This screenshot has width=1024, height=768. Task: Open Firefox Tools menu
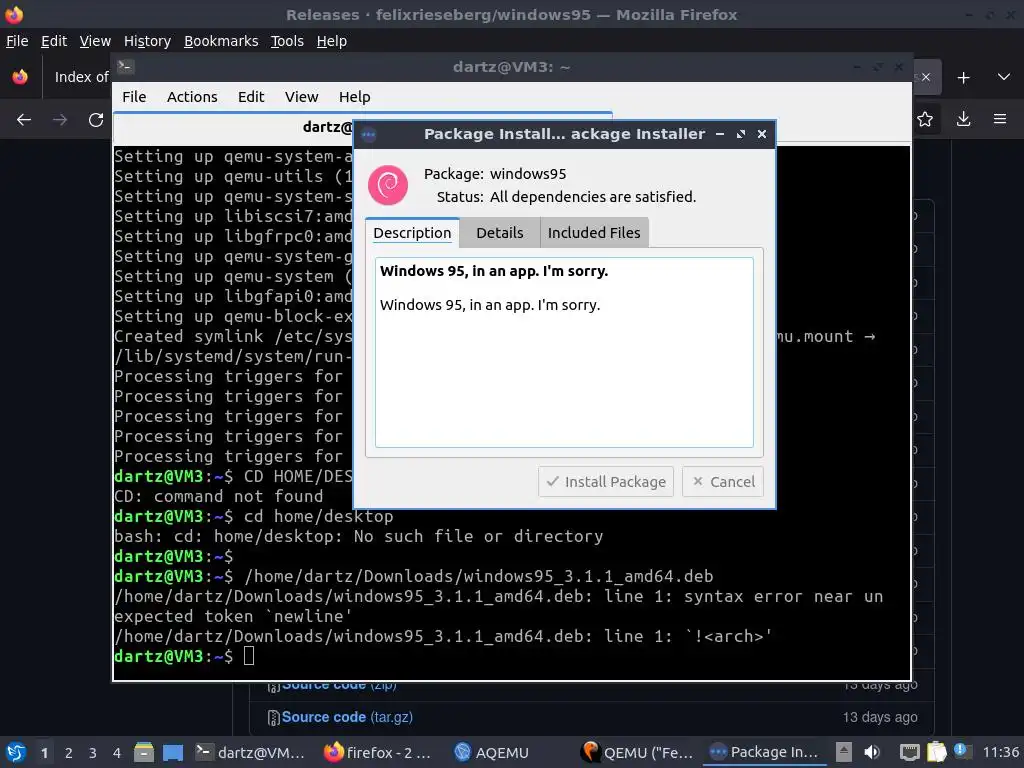coord(287,41)
